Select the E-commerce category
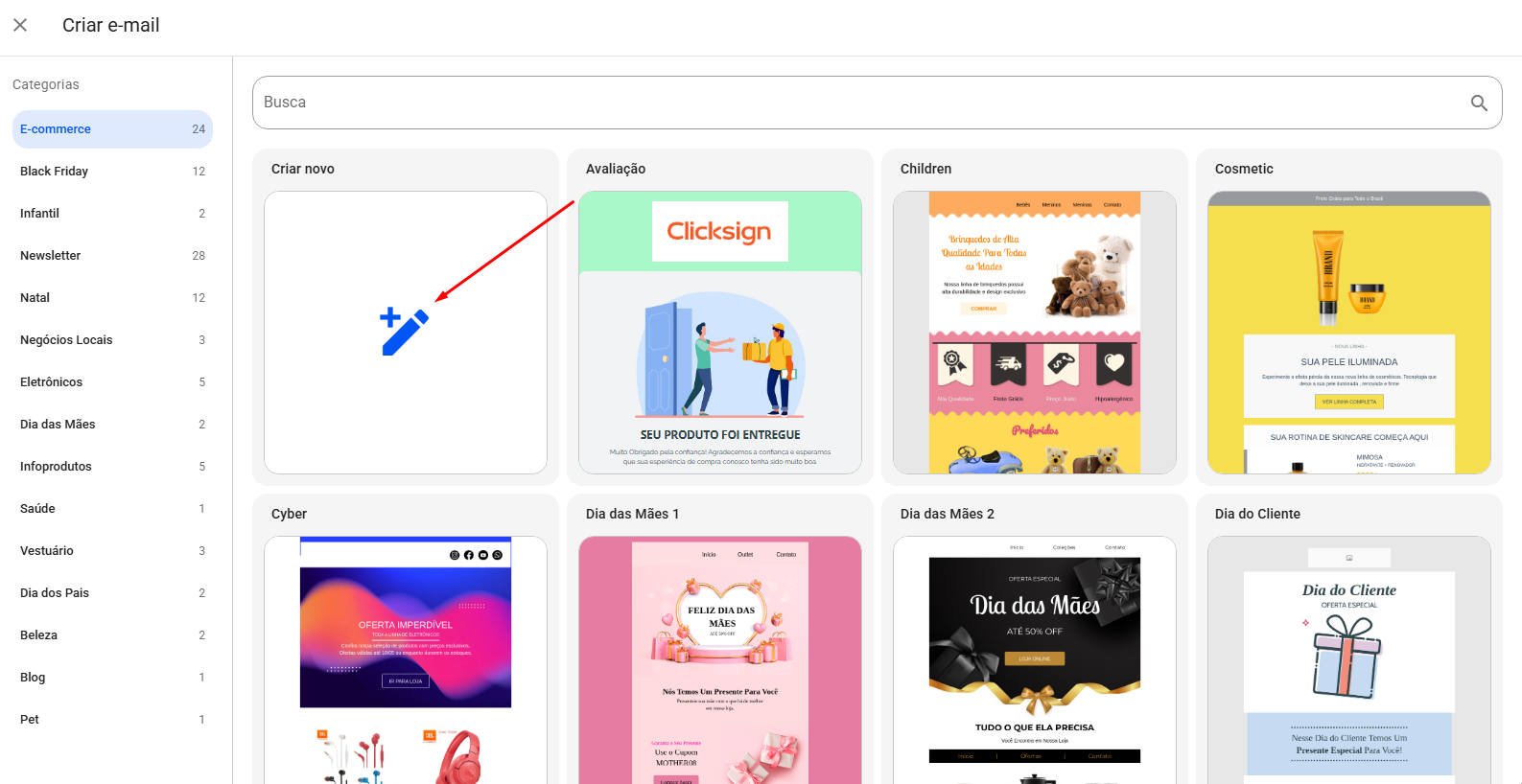This screenshot has width=1522, height=784. [x=112, y=129]
